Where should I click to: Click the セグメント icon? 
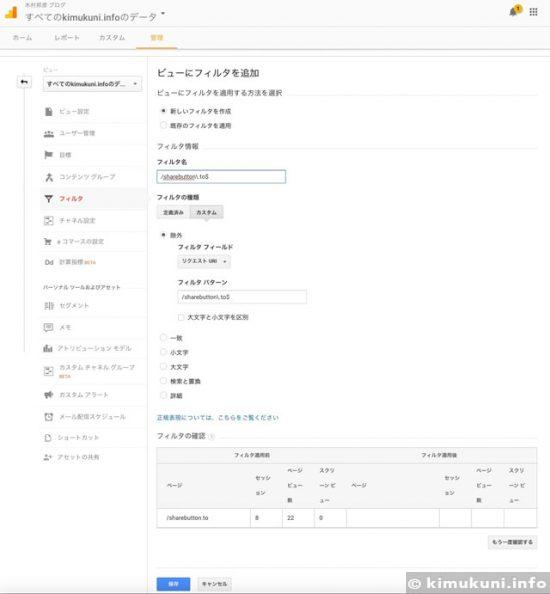[49, 306]
